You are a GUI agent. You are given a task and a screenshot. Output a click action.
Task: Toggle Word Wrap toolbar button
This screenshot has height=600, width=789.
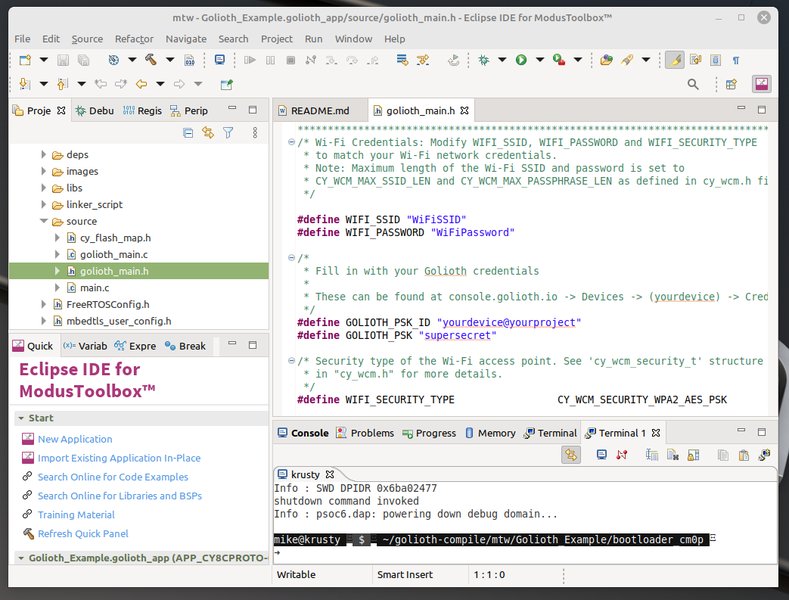tap(695, 60)
